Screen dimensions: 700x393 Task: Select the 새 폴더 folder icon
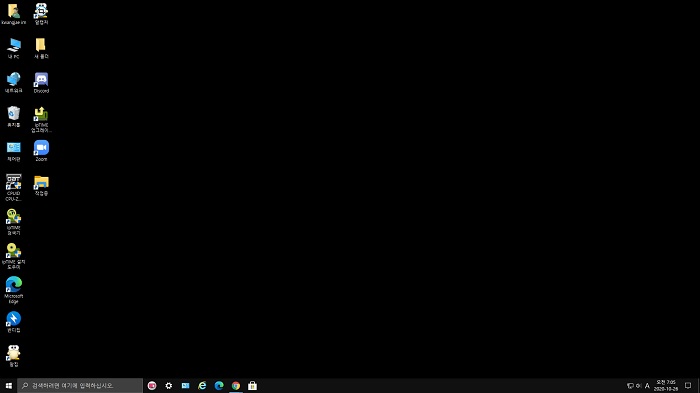(x=41, y=48)
